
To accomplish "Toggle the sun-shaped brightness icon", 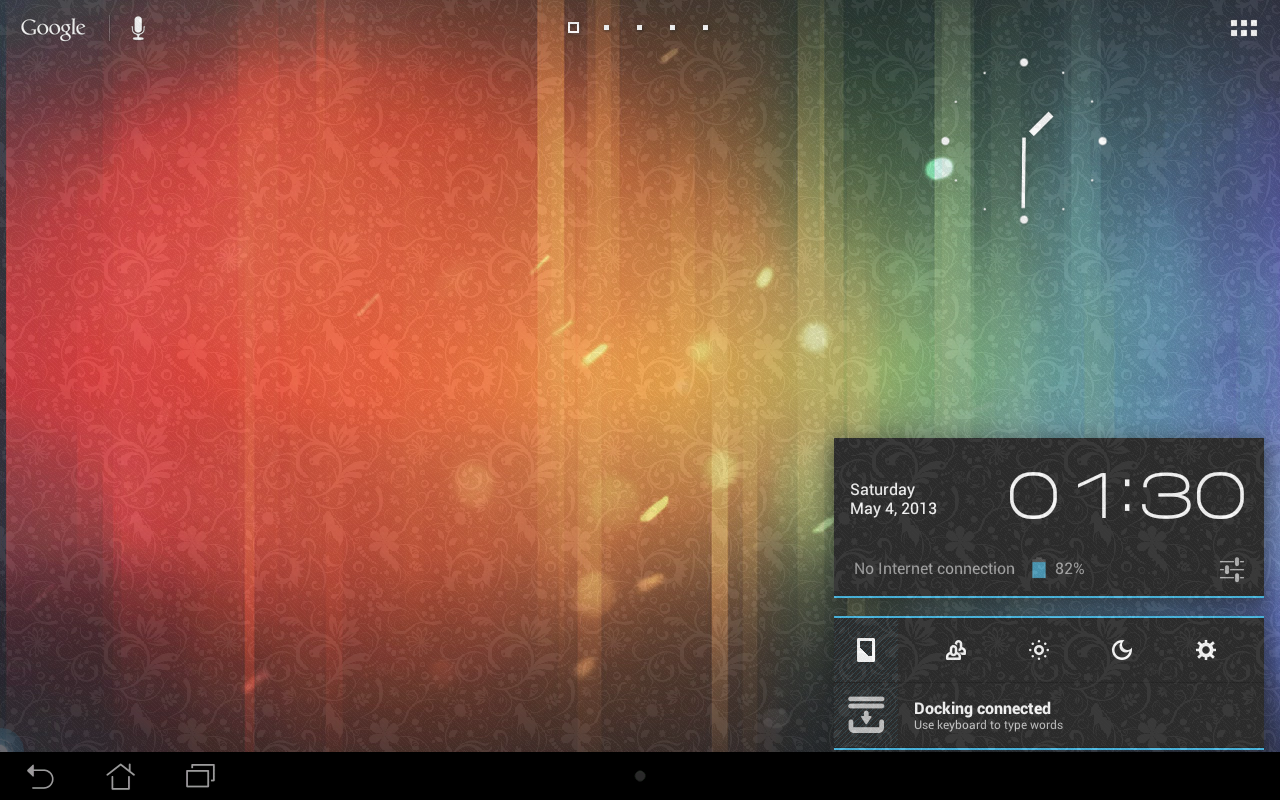I will [x=1039, y=650].
